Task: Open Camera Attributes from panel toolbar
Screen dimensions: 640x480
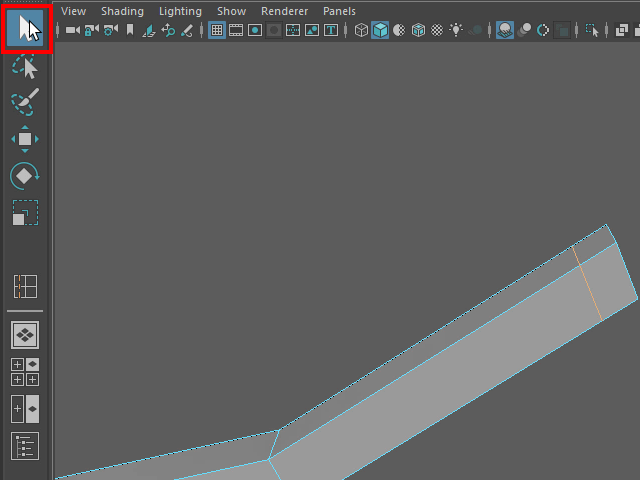Action: [109, 30]
